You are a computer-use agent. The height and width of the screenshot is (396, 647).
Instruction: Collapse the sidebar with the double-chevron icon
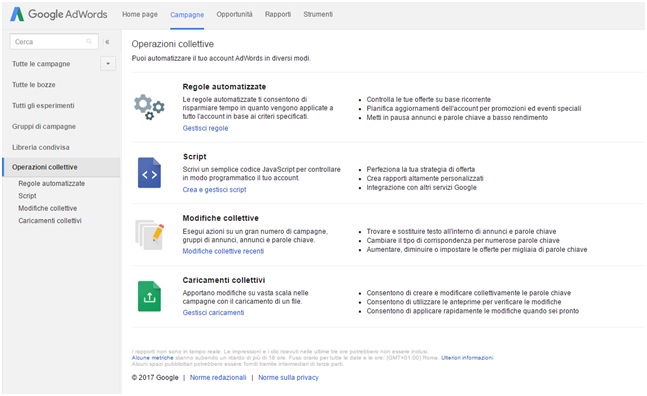pos(107,42)
